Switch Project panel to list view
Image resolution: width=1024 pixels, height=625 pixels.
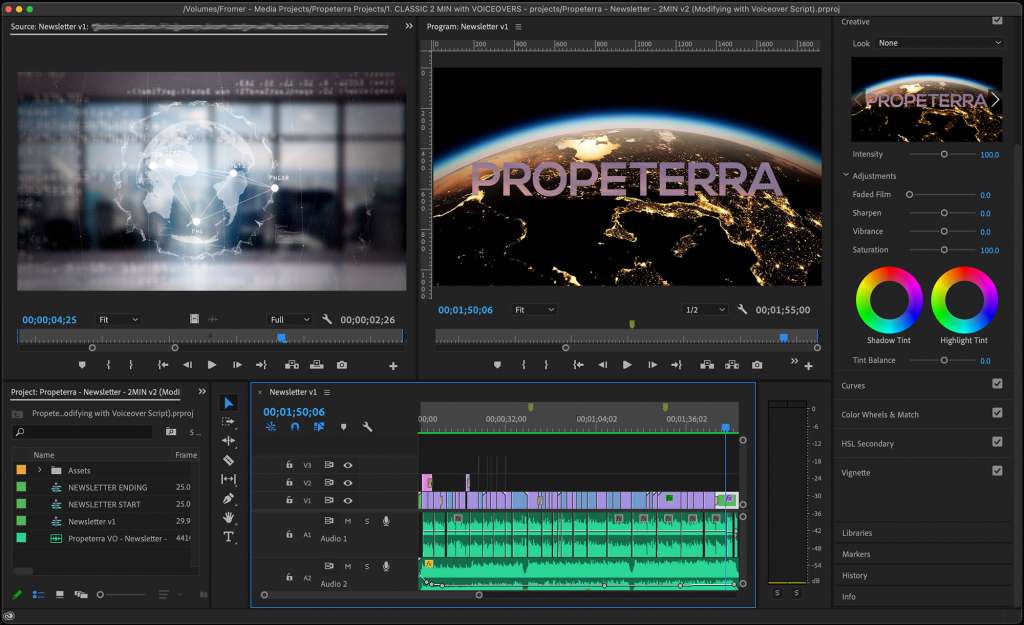39,594
